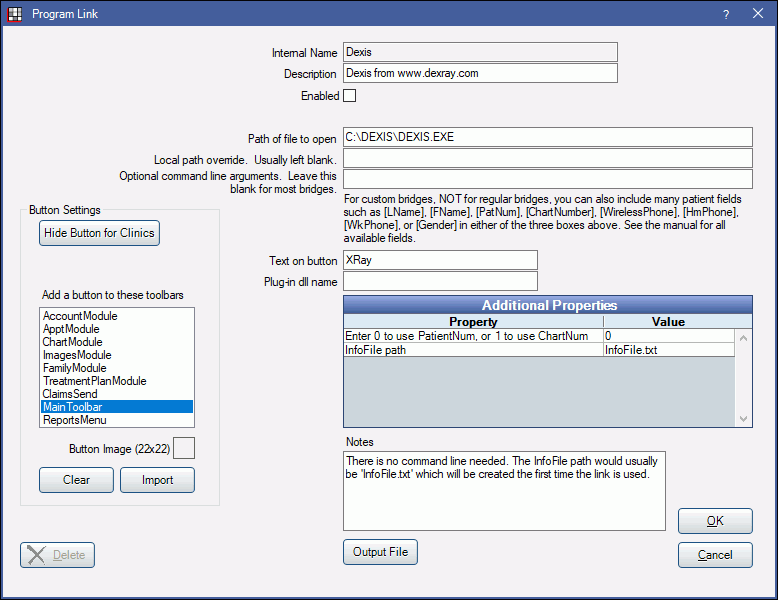Click the help question mark button
778x600 pixels.
[x=726, y=14]
